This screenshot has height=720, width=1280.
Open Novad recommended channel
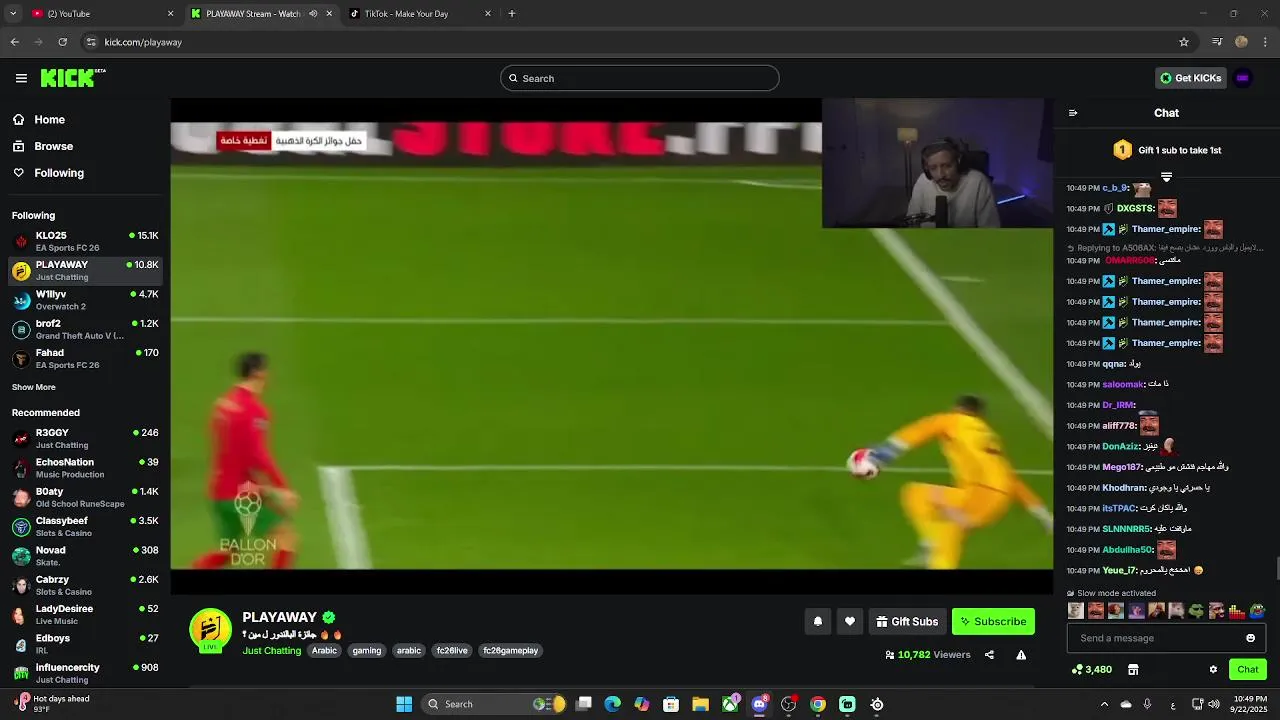pos(85,555)
